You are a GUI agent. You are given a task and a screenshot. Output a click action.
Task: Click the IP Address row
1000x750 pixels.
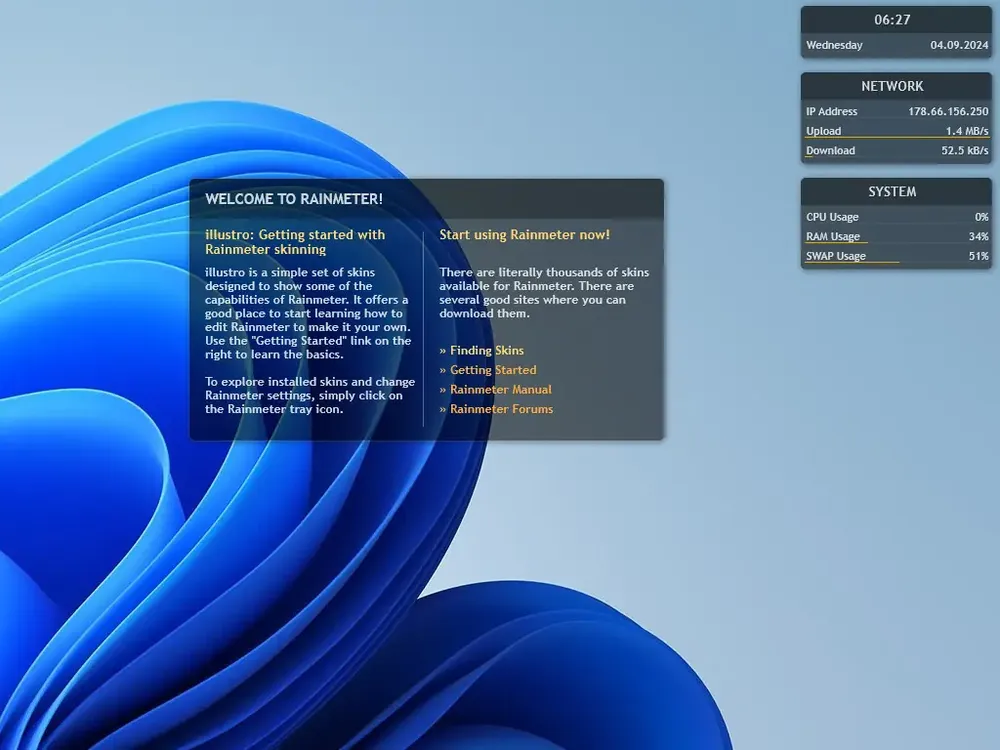(896, 111)
